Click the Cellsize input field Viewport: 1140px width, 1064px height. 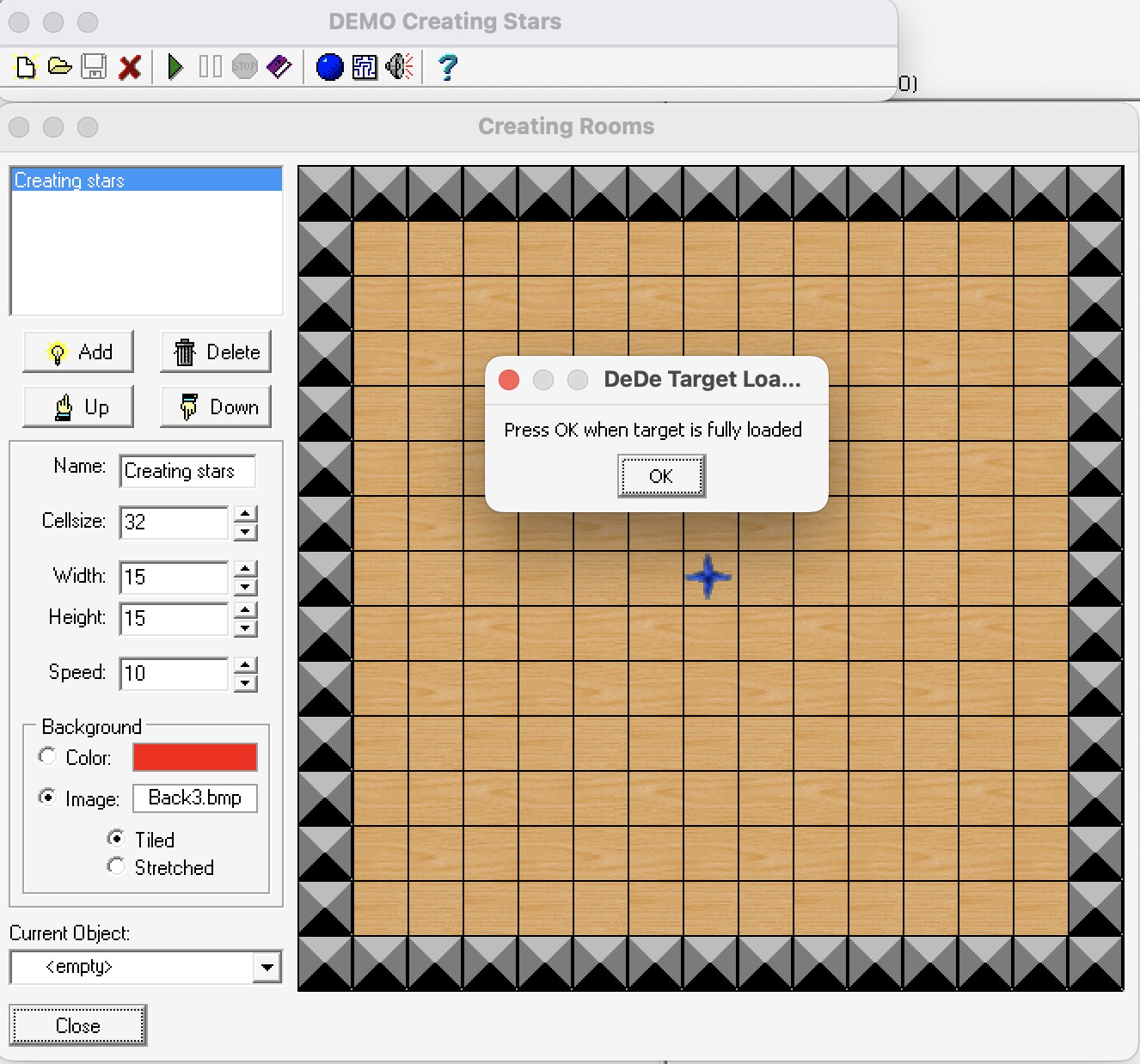(175, 522)
